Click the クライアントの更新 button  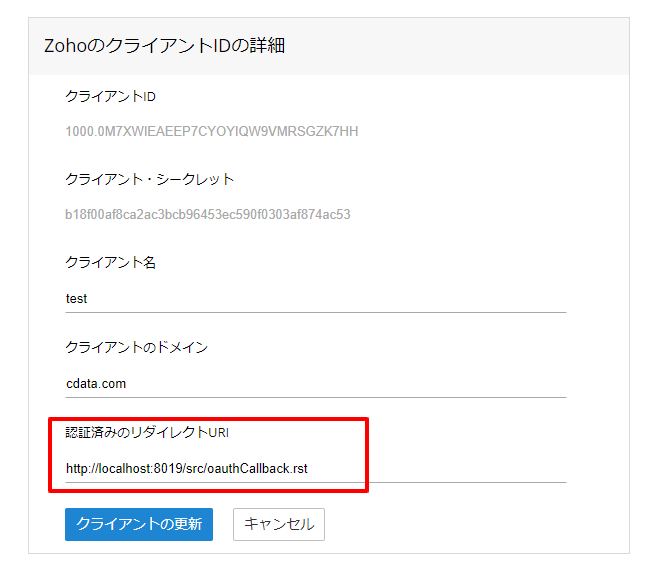(x=139, y=524)
